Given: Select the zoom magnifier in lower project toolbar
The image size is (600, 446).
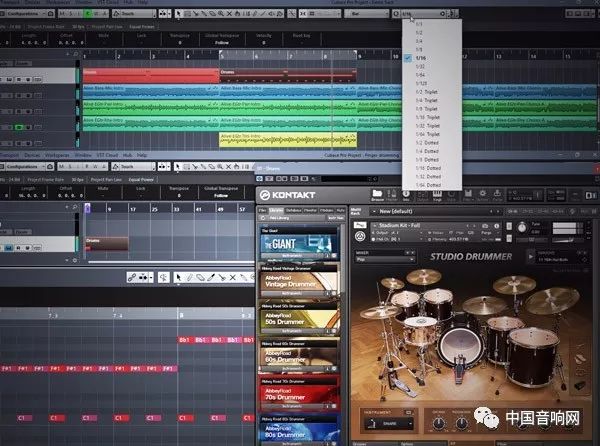Looking at the screenshot, I should (x=220, y=167).
